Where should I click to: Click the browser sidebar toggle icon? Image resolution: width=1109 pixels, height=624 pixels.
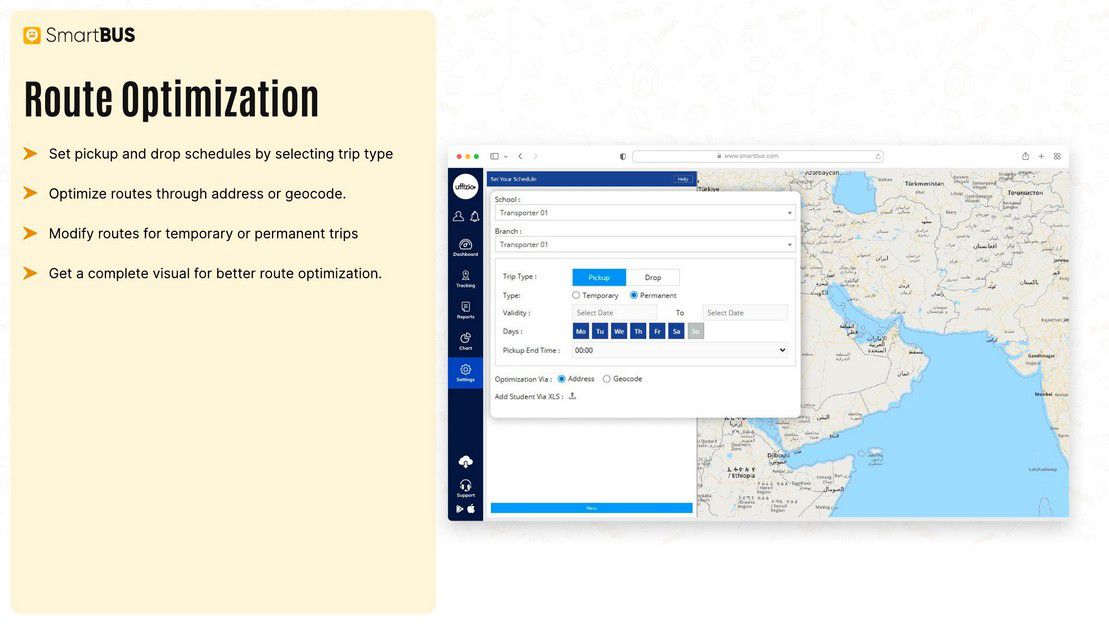(x=494, y=156)
